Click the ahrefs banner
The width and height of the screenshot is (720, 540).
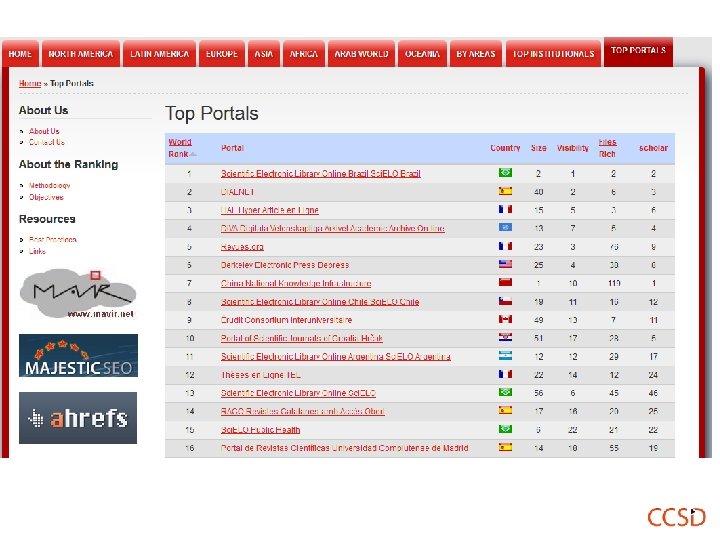click(78, 418)
